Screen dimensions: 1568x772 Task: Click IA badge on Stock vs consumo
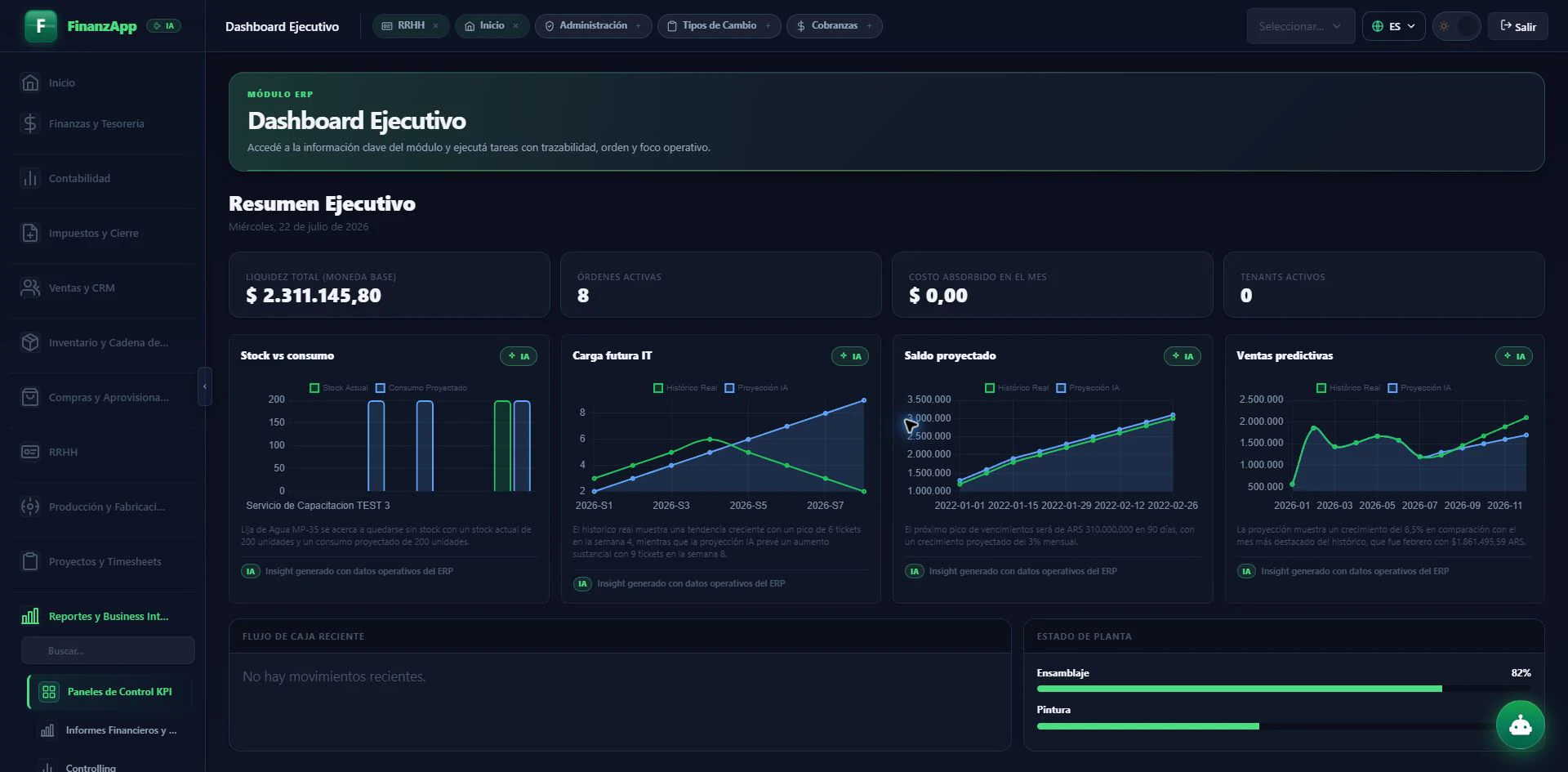click(519, 356)
